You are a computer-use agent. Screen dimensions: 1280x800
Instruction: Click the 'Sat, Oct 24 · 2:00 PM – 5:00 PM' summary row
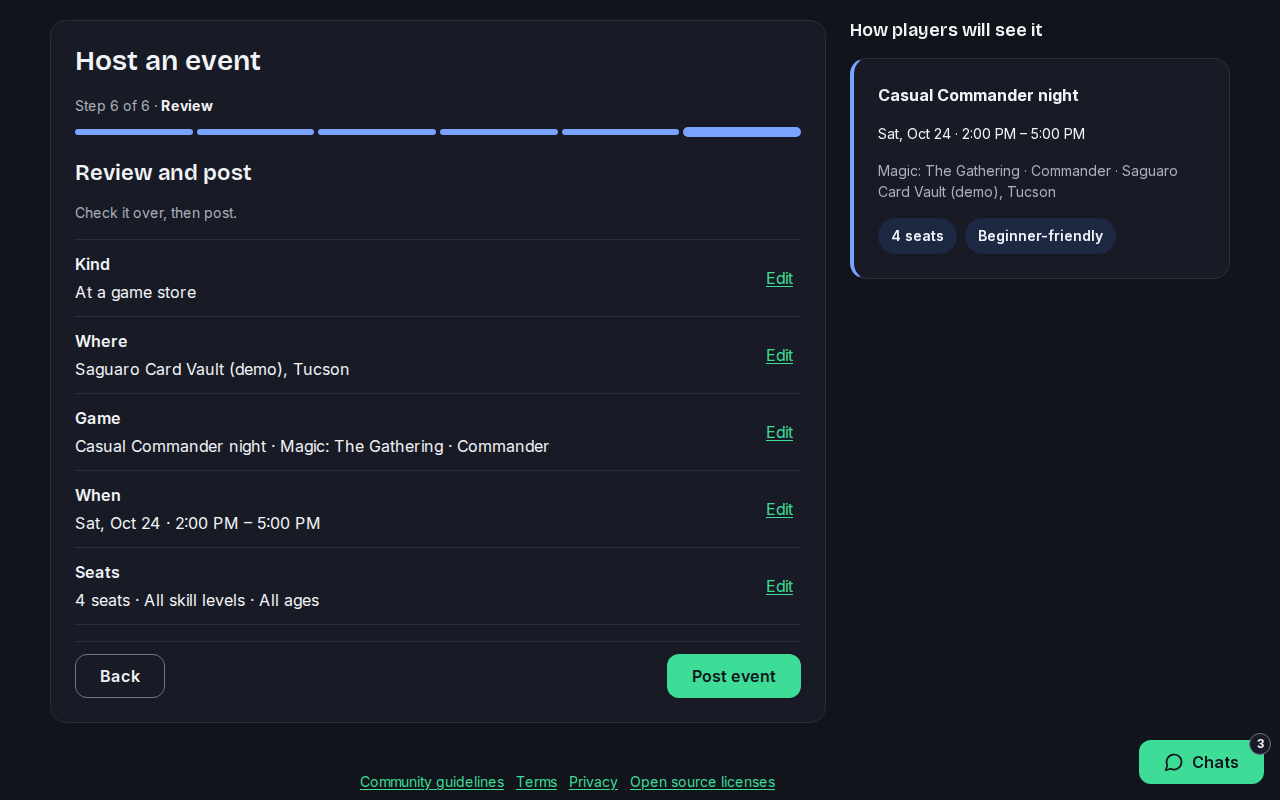point(198,523)
